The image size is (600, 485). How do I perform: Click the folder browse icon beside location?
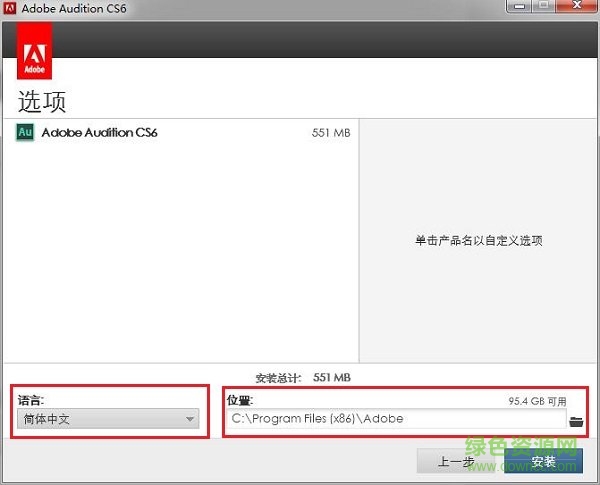click(x=576, y=421)
